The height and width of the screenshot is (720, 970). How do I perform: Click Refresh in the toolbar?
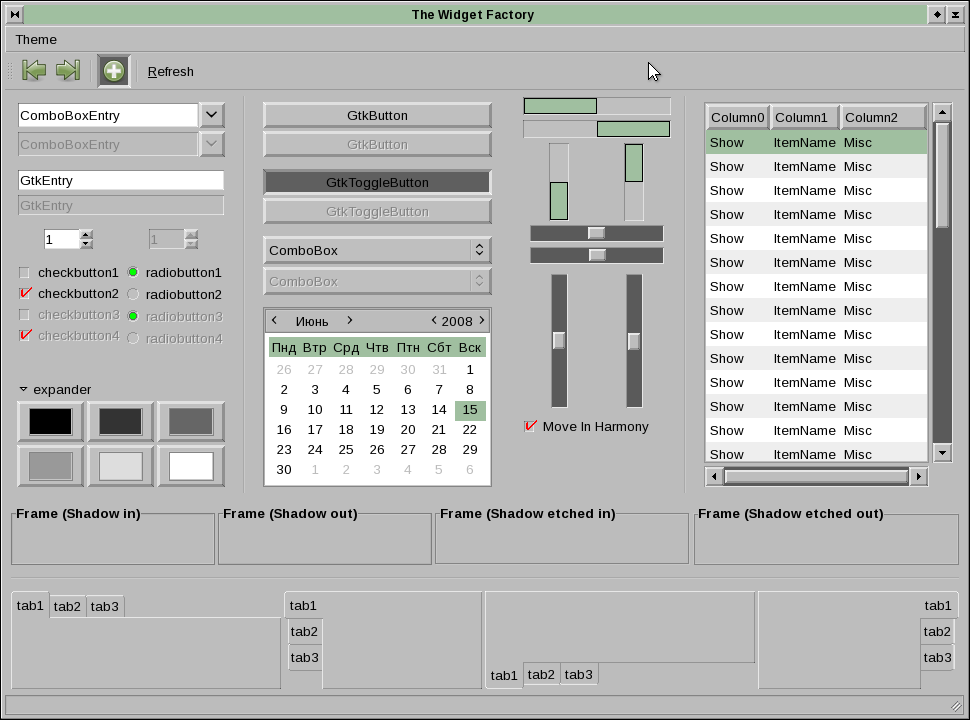[171, 72]
